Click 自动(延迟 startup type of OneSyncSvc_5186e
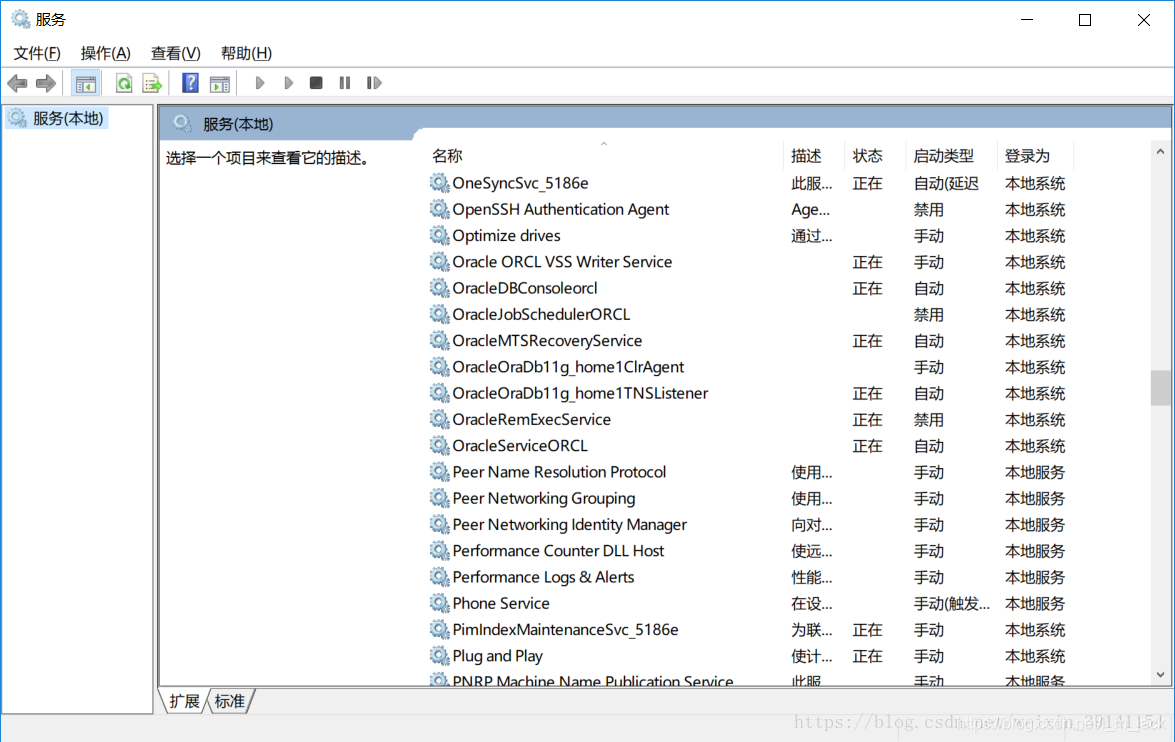 pyautogui.click(x=946, y=183)
